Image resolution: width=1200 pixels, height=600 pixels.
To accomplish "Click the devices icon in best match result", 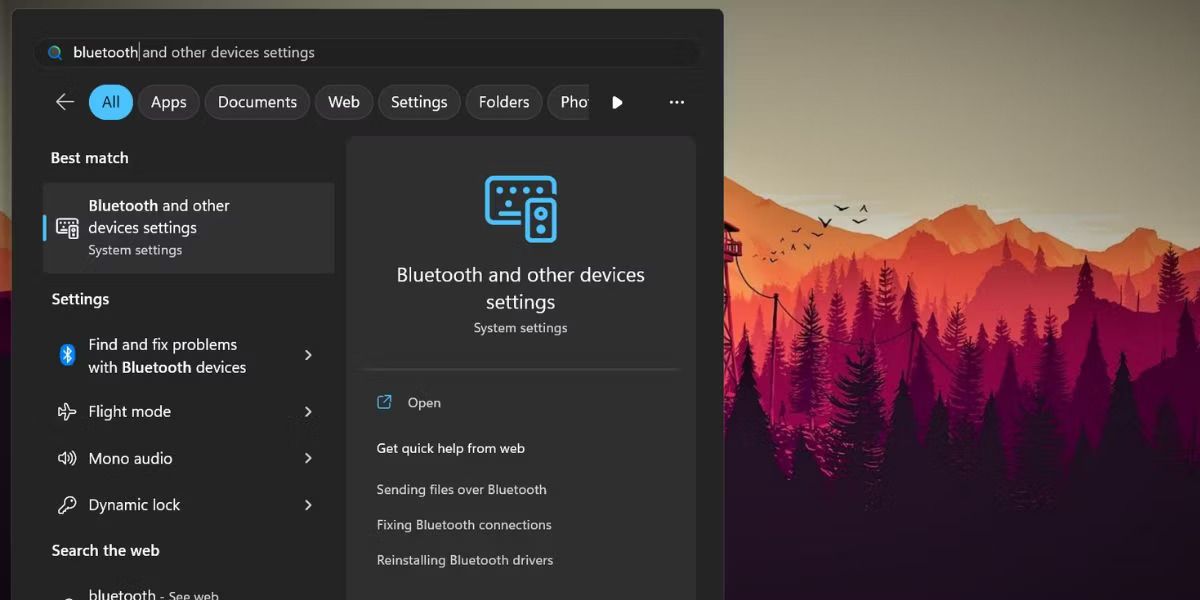I will coord(67,228).
